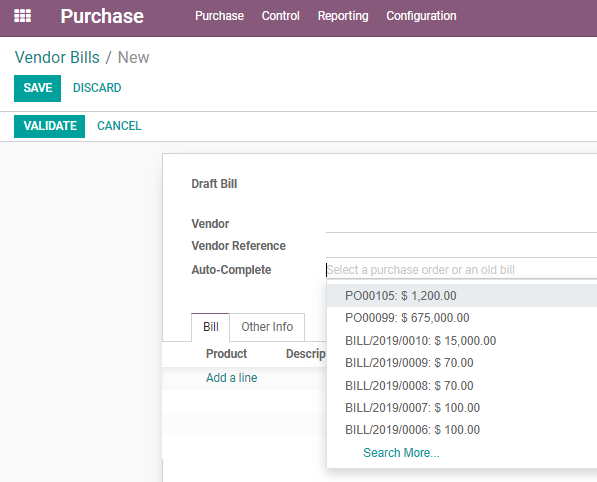Open the Reporting menu
This screenshot has height=482, width=597.
(343, 16)
